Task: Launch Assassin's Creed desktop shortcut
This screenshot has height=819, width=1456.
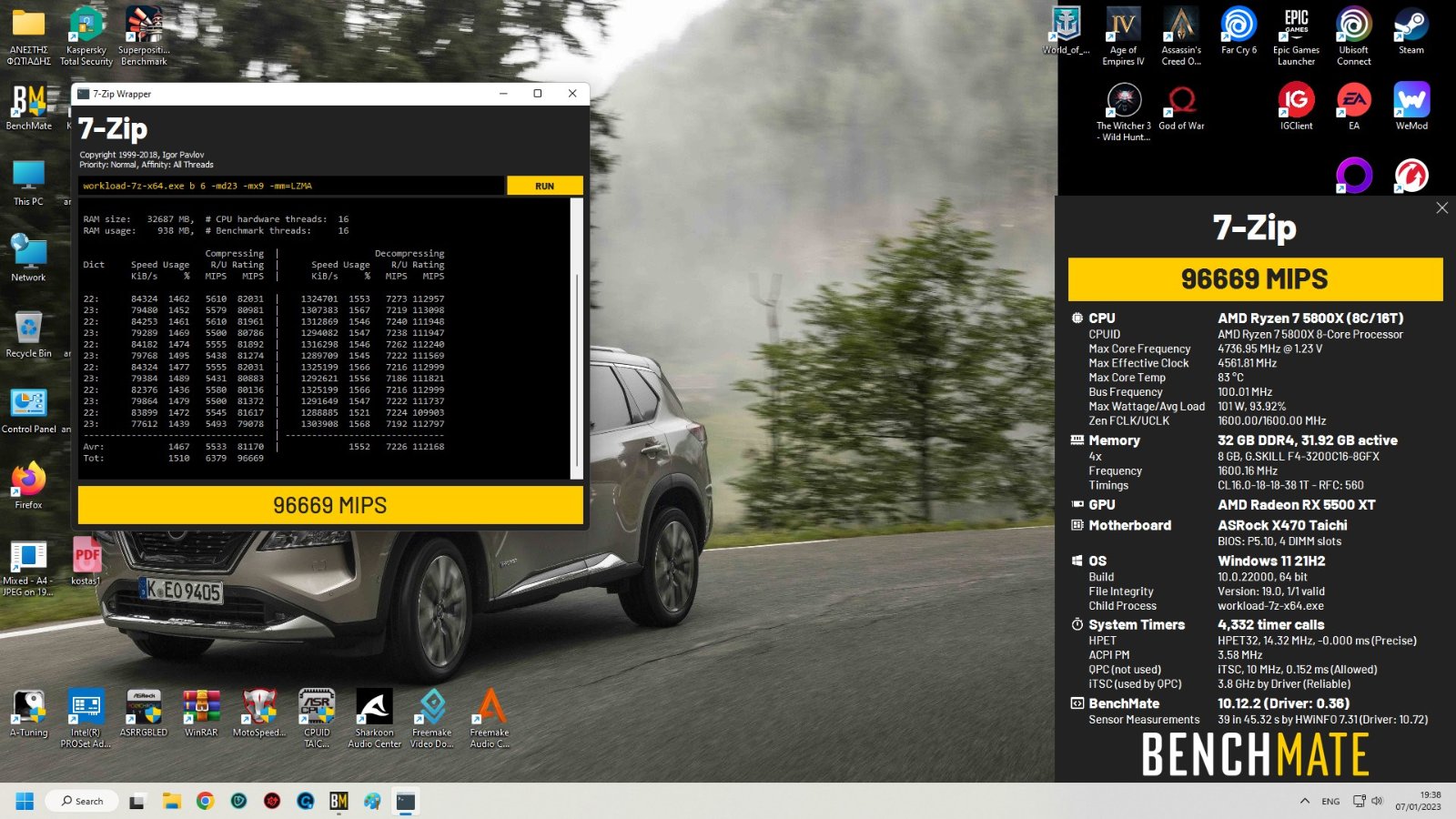Action: pos(1181,37)
